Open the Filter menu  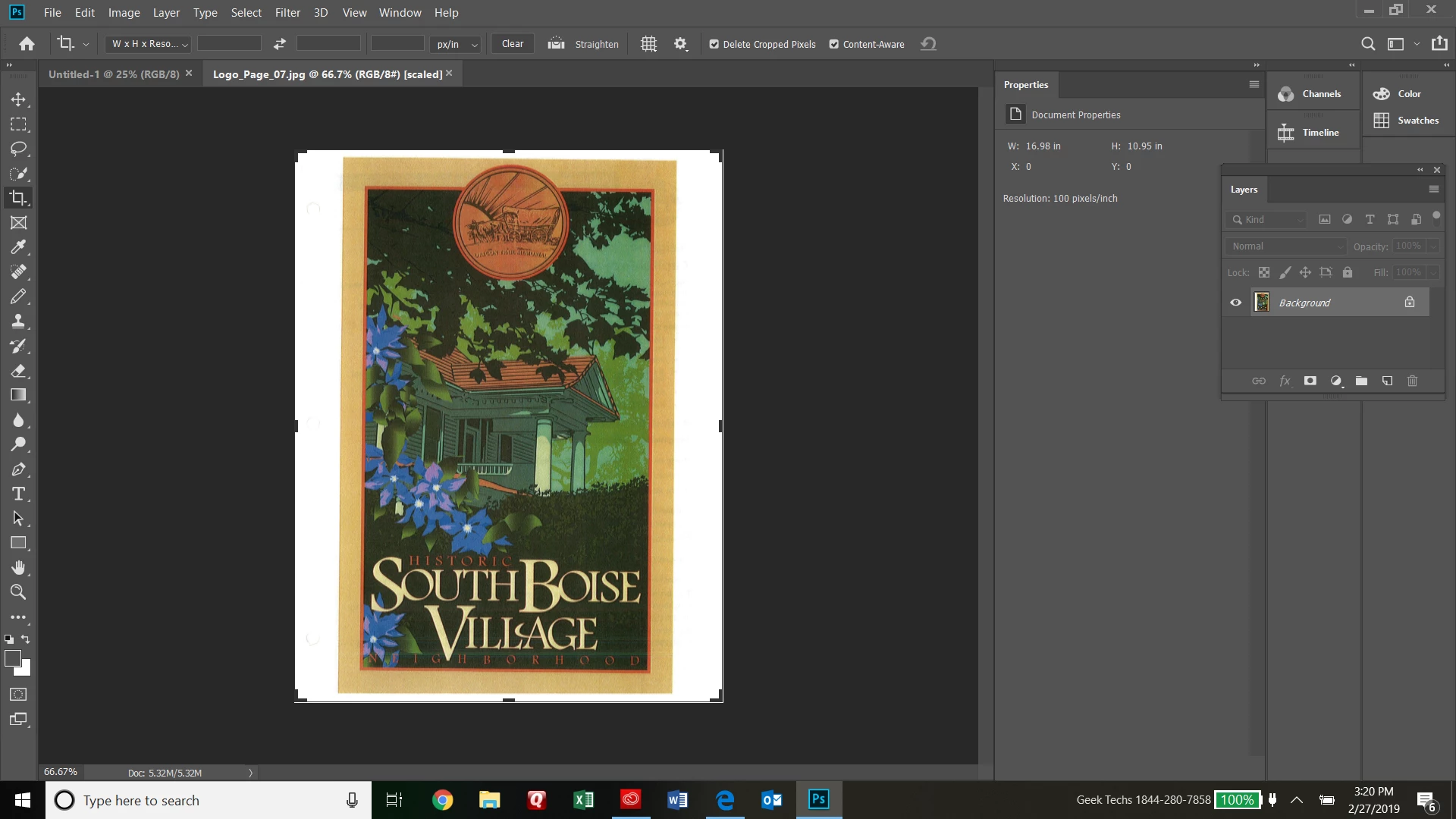click(x=287, y=13)
